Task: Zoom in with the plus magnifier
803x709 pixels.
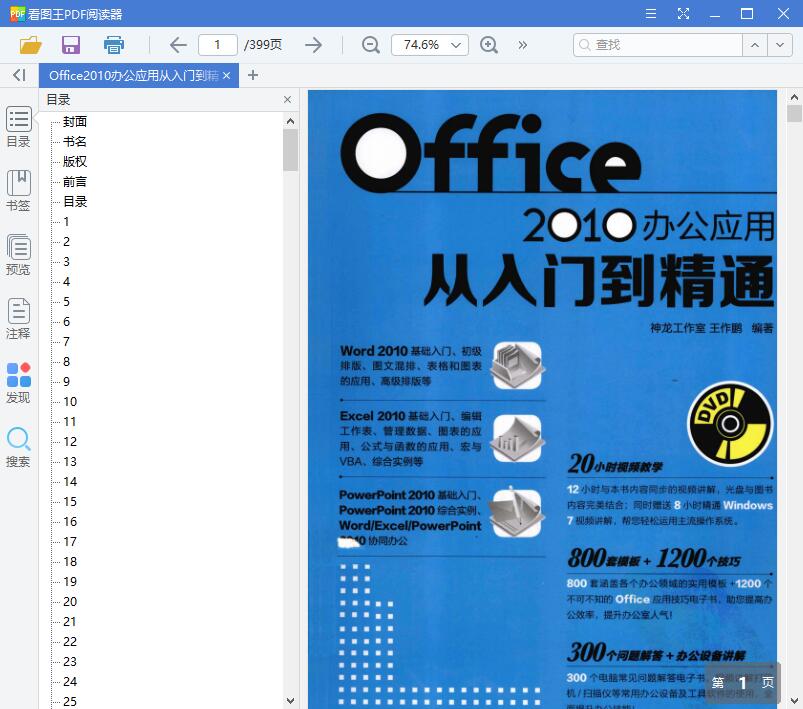Action: [489, 45]
